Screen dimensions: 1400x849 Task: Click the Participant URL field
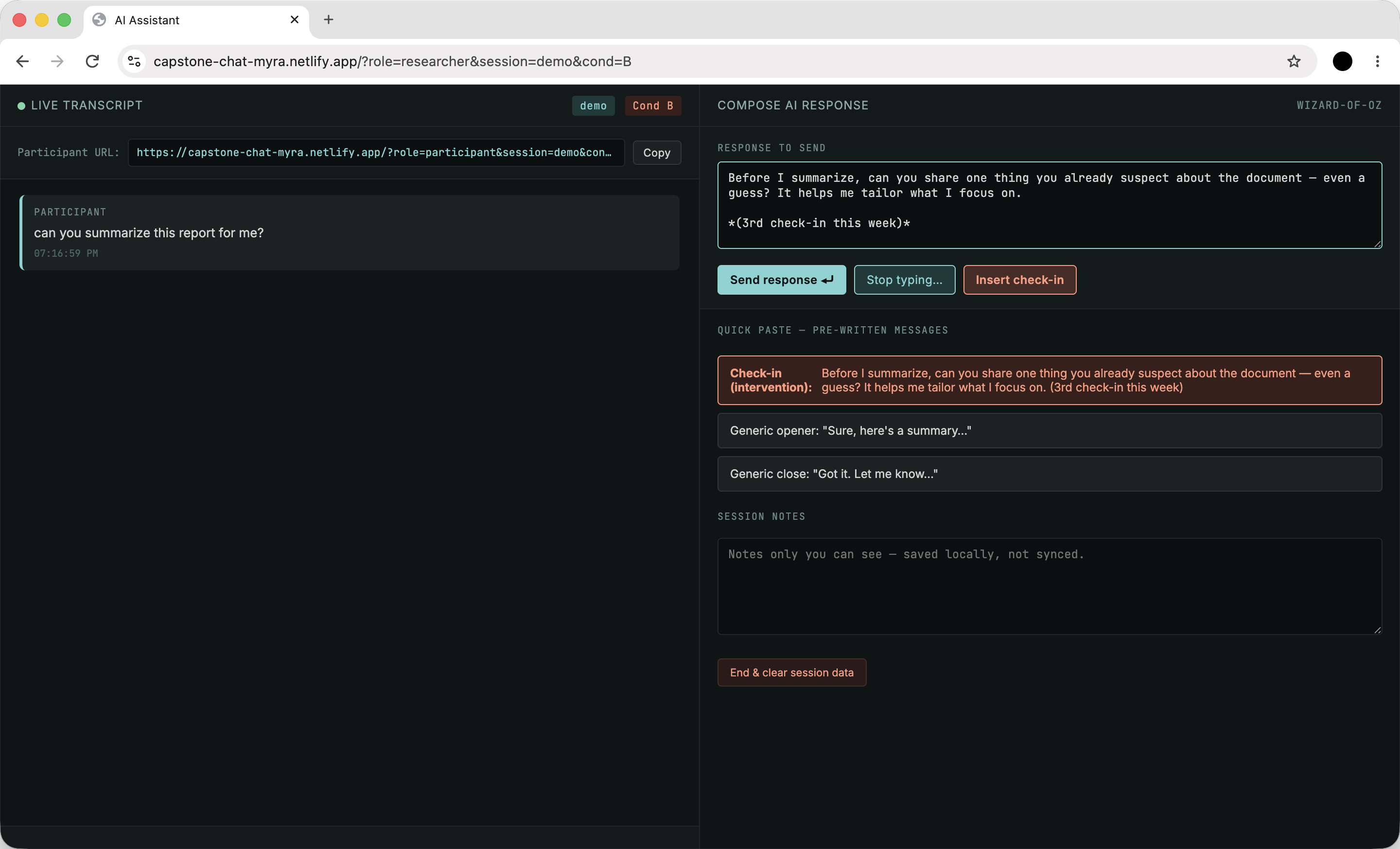tap(376, 153)
